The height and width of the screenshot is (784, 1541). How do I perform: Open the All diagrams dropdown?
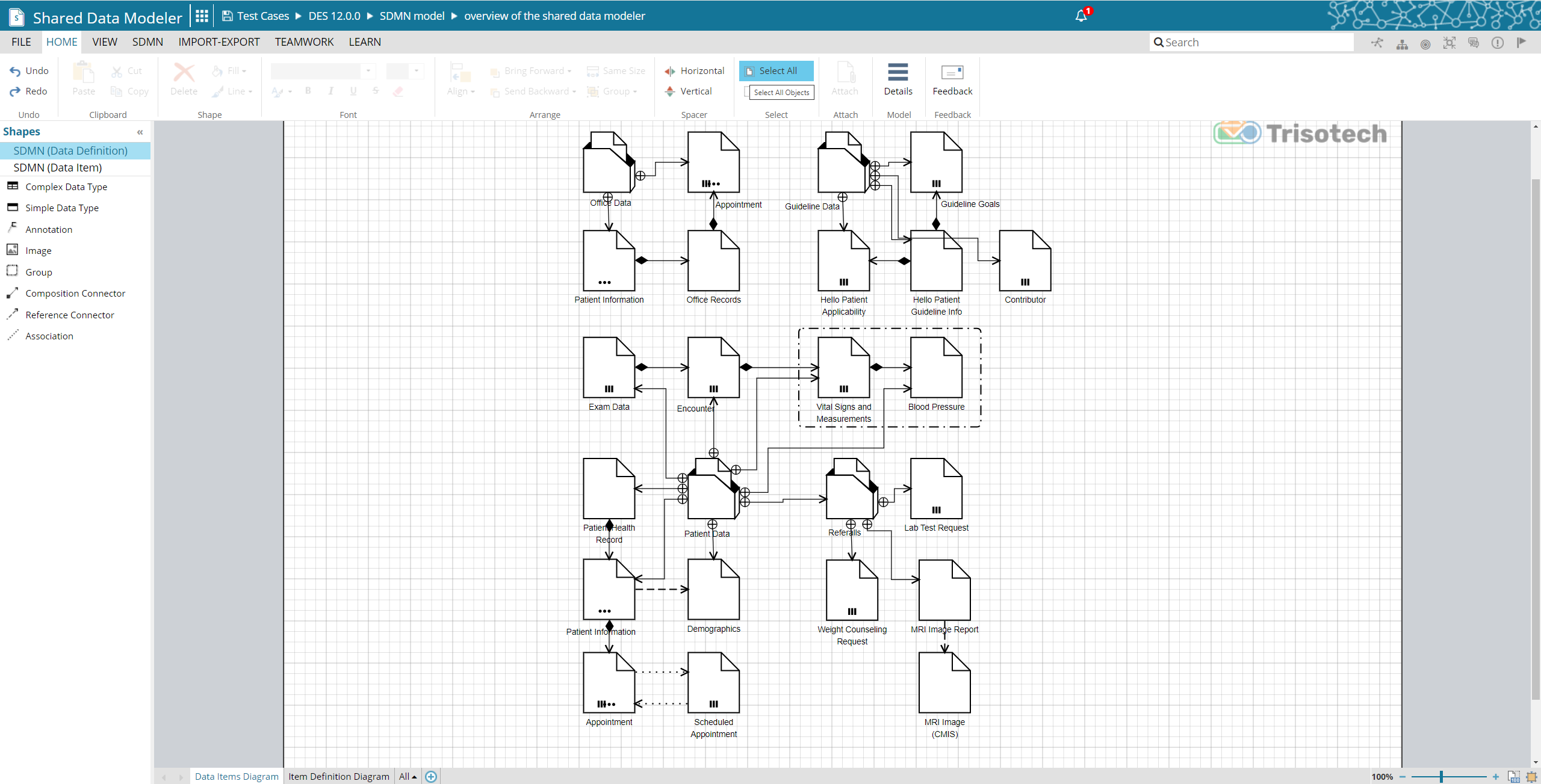(x=408, y=777)
